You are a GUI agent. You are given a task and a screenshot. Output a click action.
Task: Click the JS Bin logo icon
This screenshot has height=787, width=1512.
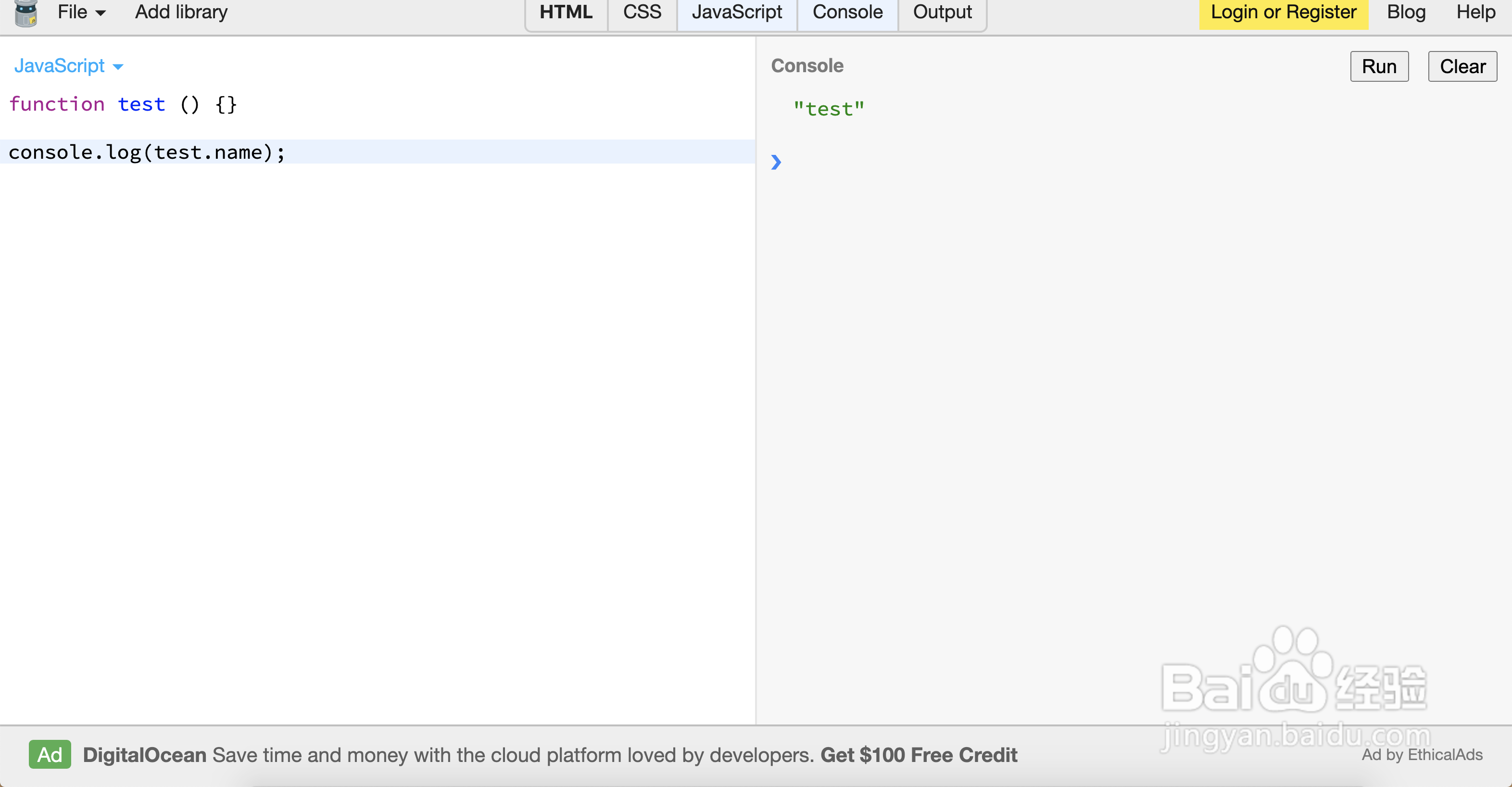coord(26,13)
